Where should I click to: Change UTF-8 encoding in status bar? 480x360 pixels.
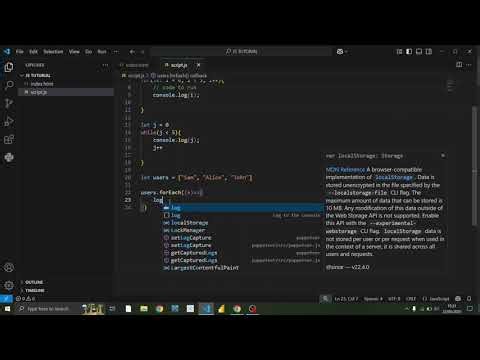point(394,299)
